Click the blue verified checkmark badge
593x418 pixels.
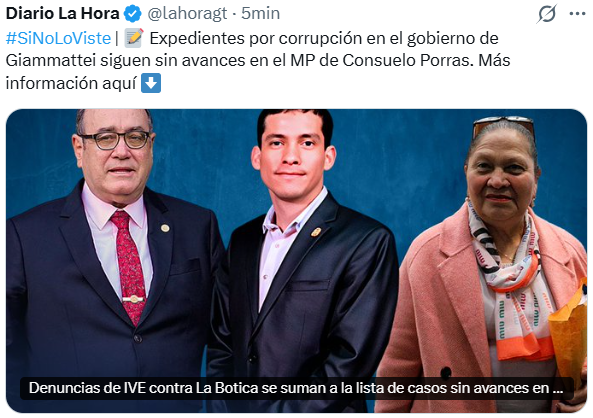click(x=133, y=14)
